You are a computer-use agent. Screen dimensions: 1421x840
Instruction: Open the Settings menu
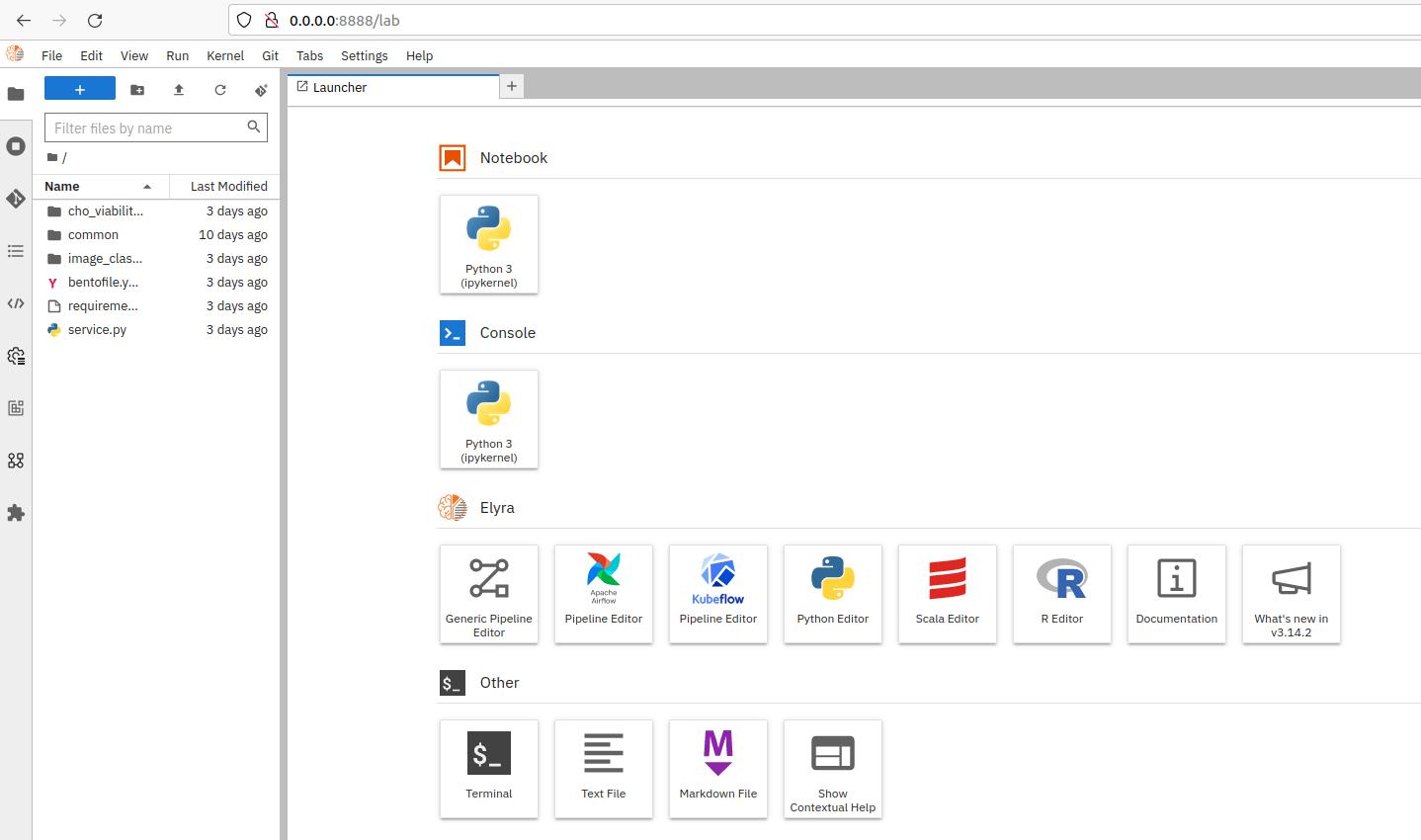coord(365,55)
